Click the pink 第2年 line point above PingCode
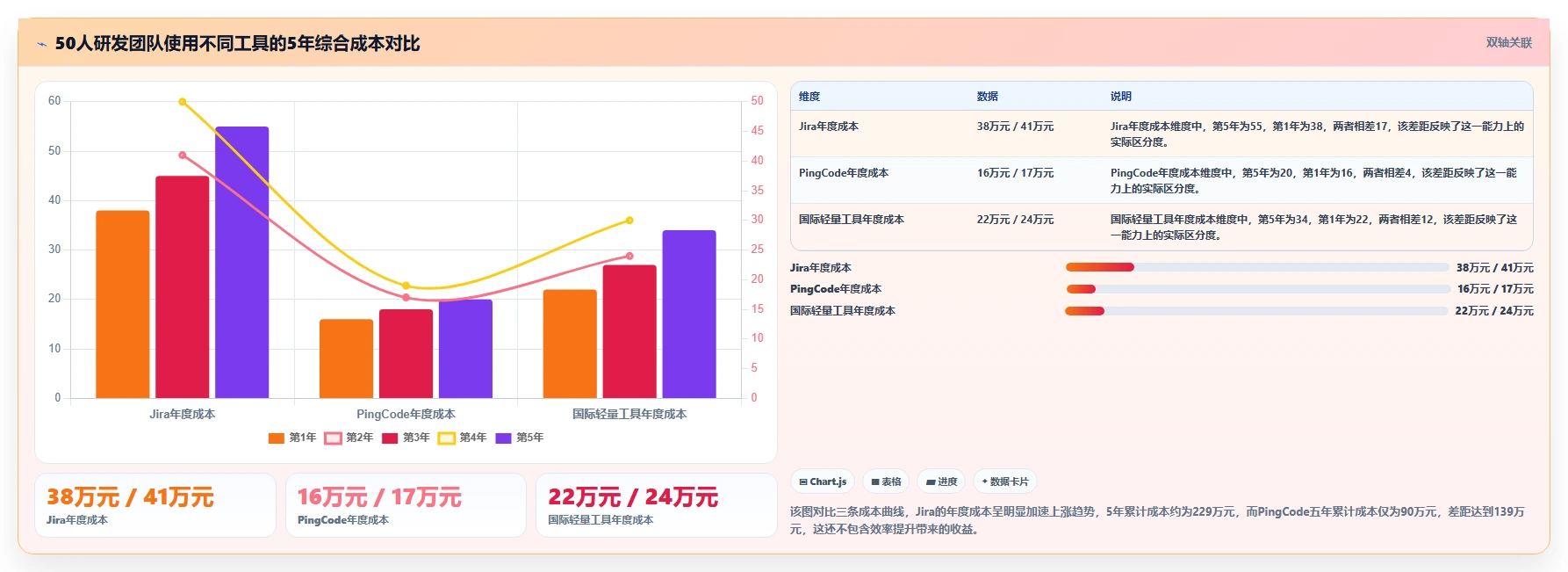This screenshot has width=1568, height=572. tap(406, 297)
